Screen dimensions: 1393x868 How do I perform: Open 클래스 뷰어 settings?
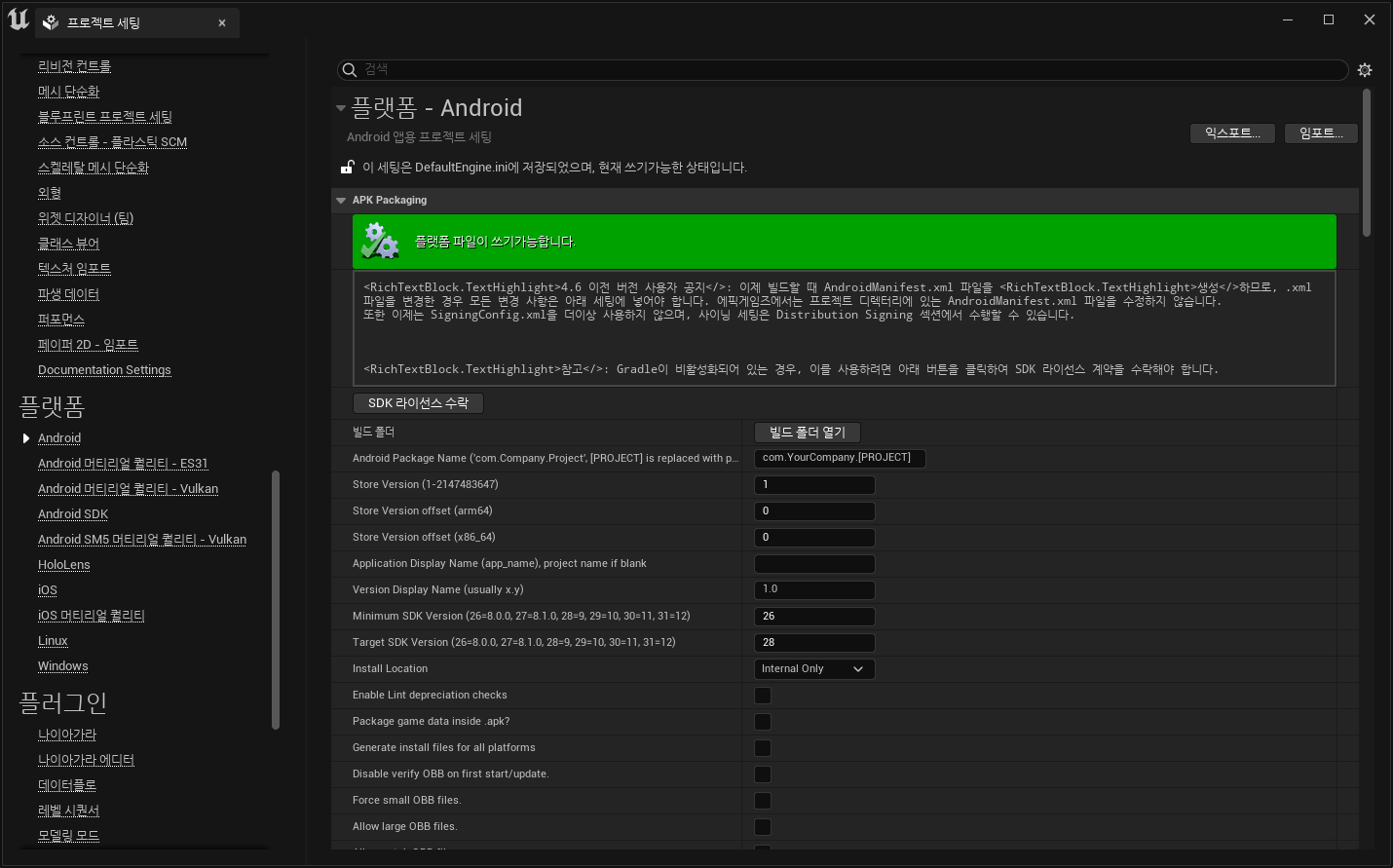tap(68, 244)
